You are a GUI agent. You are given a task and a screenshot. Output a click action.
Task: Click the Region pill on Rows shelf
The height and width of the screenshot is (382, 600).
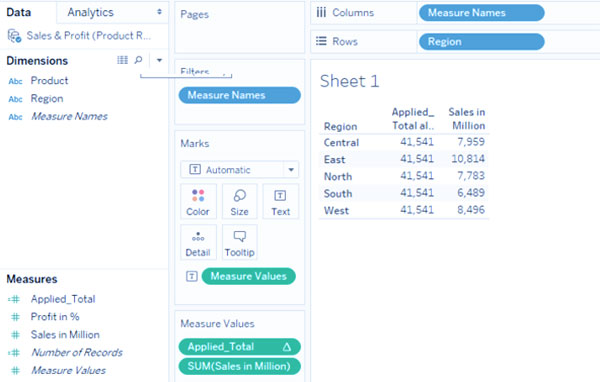point(482,42)
